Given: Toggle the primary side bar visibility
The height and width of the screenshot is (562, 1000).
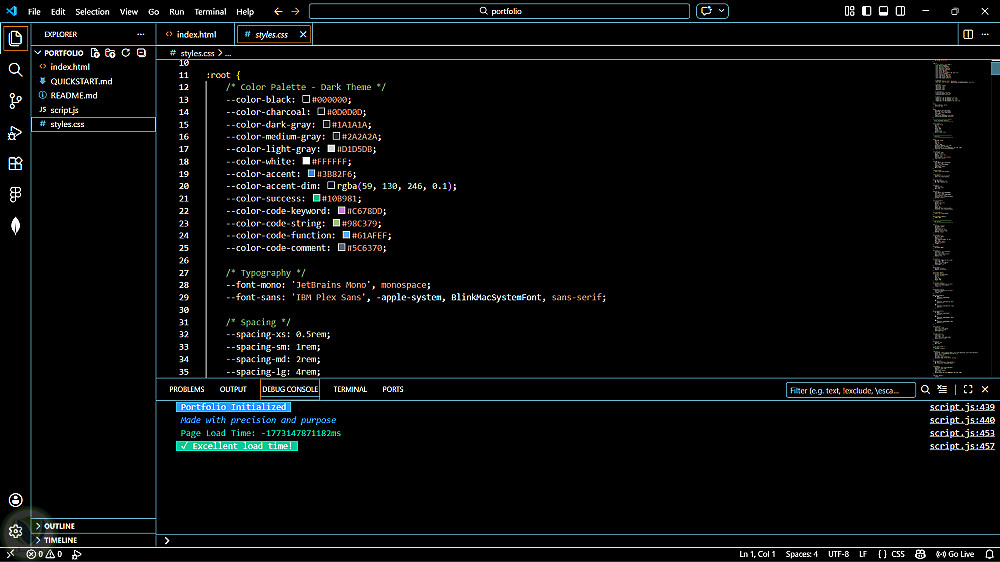Looking at the screenshot, I should [x=866, y=11].
